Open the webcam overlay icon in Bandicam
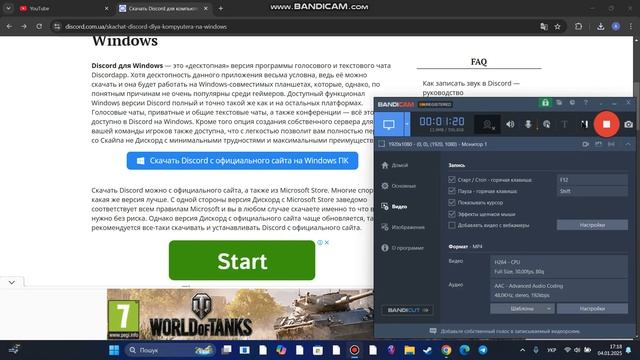This screenshot has width=640, height=360. coord(487,124)
